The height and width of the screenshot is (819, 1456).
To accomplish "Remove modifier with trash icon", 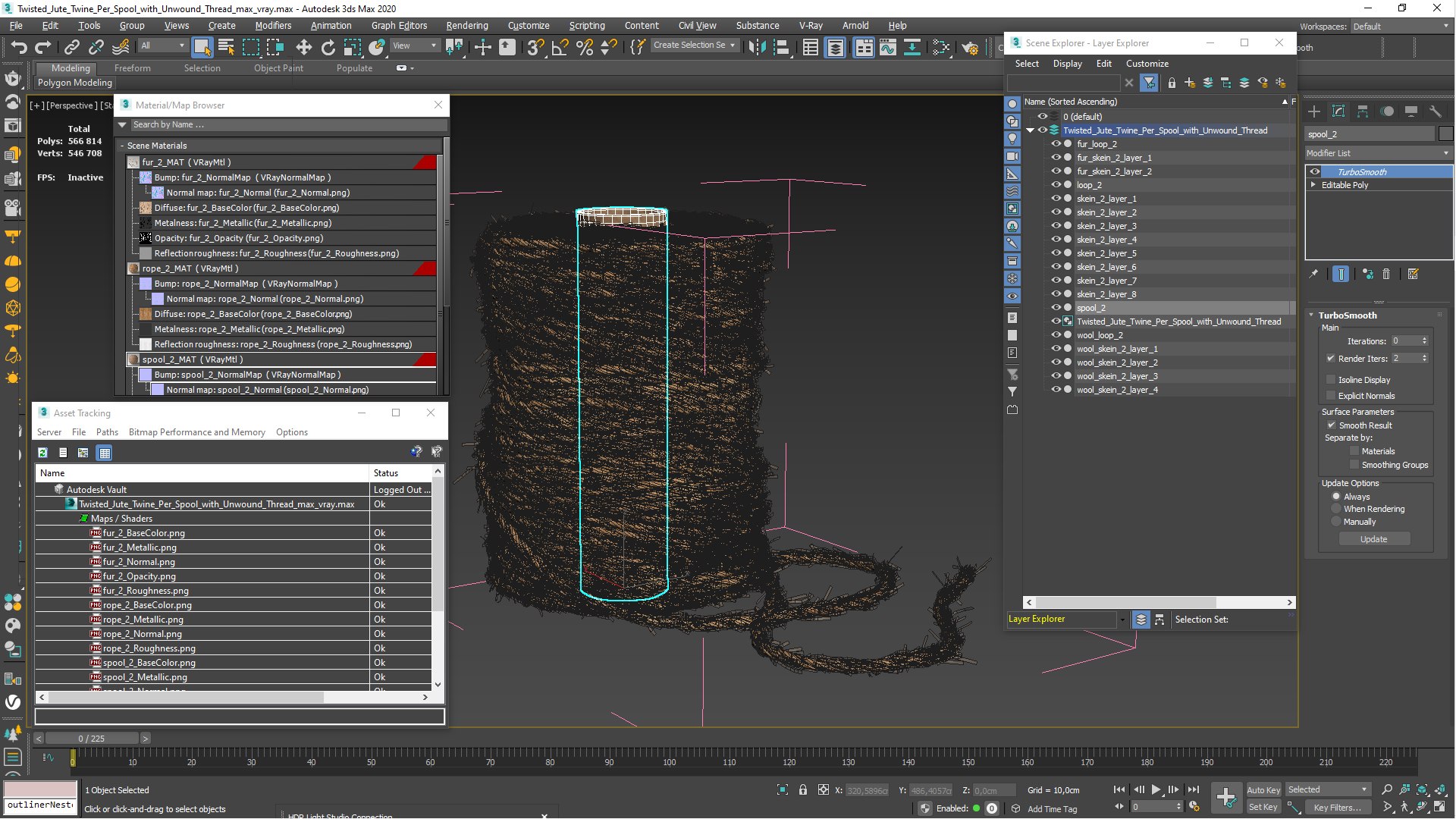I will tap(1386, 275).
